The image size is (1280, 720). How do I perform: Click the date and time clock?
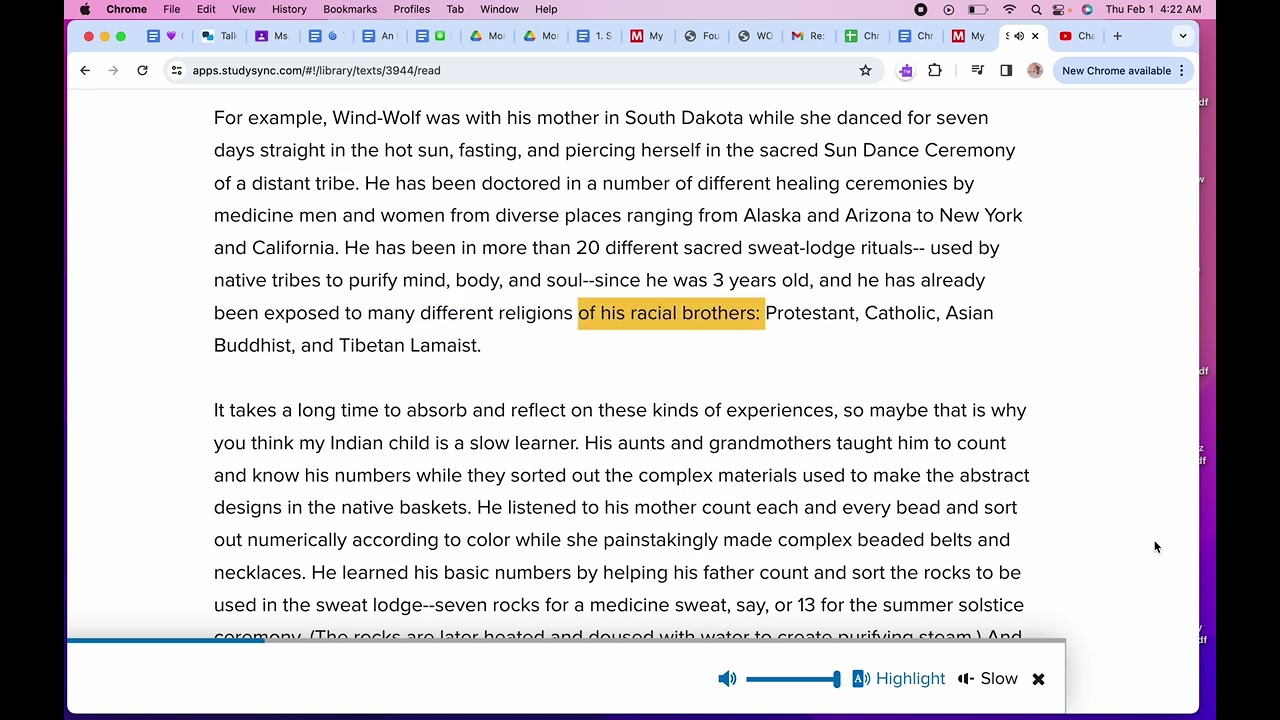pyautogui.click(x=1153, y=9)
